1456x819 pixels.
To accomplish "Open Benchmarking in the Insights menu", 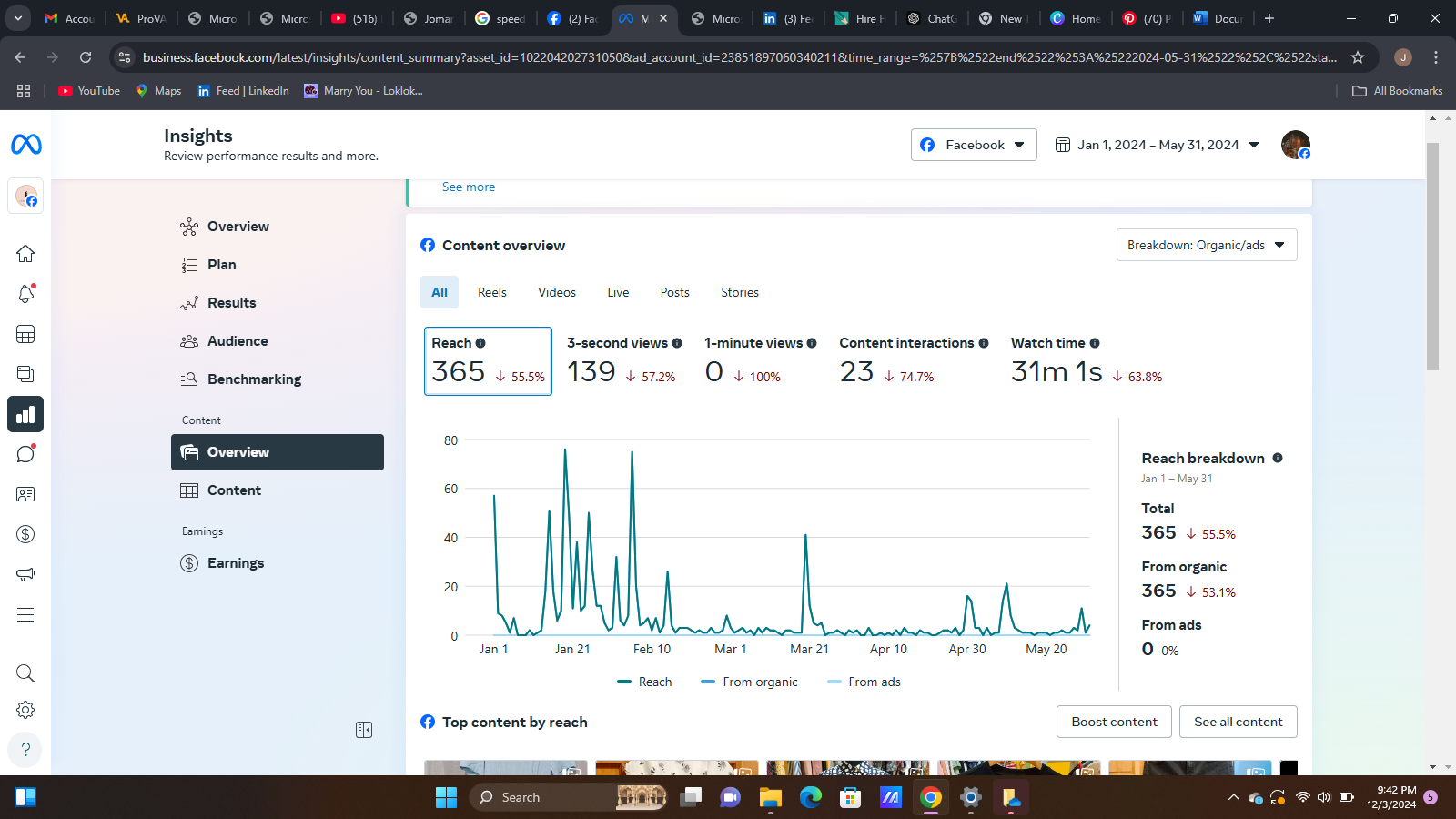I will click(254, 379).
